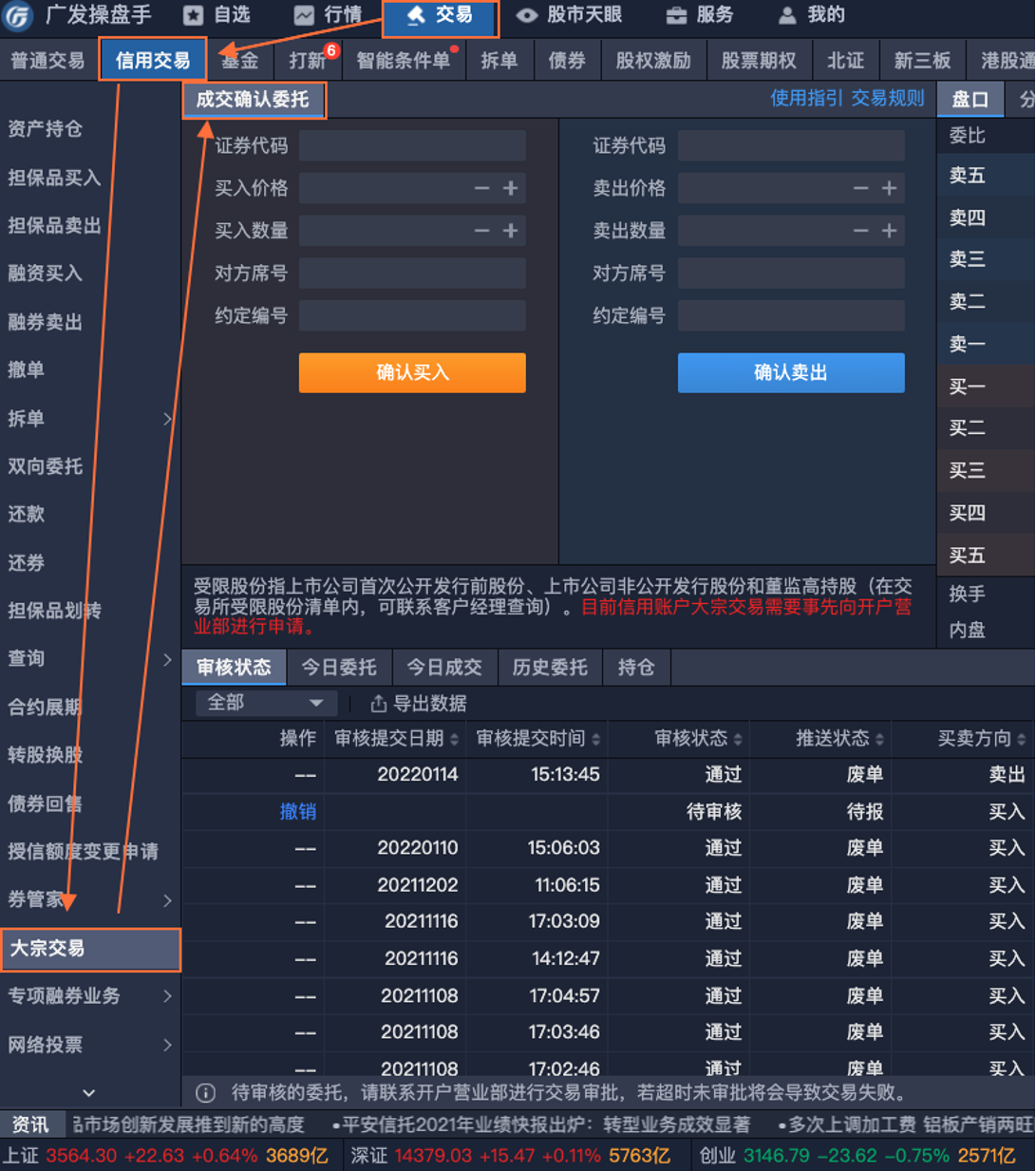1036x1171 pixels.
Task: Increase 卖出数量 with the plus icon
Action: point(890,231)
